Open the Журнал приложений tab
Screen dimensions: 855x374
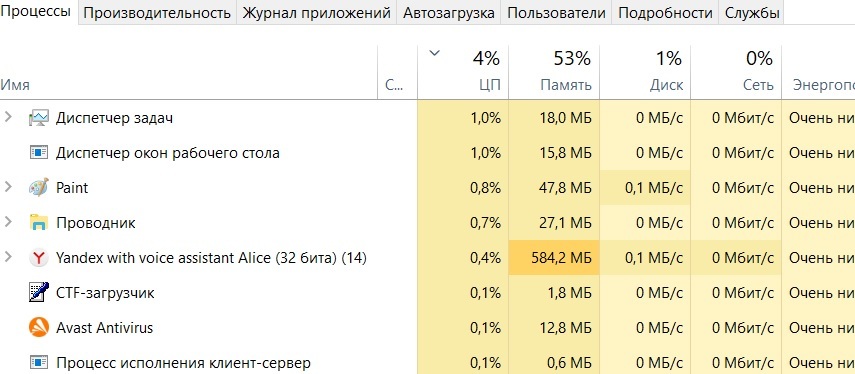(316, 13)
